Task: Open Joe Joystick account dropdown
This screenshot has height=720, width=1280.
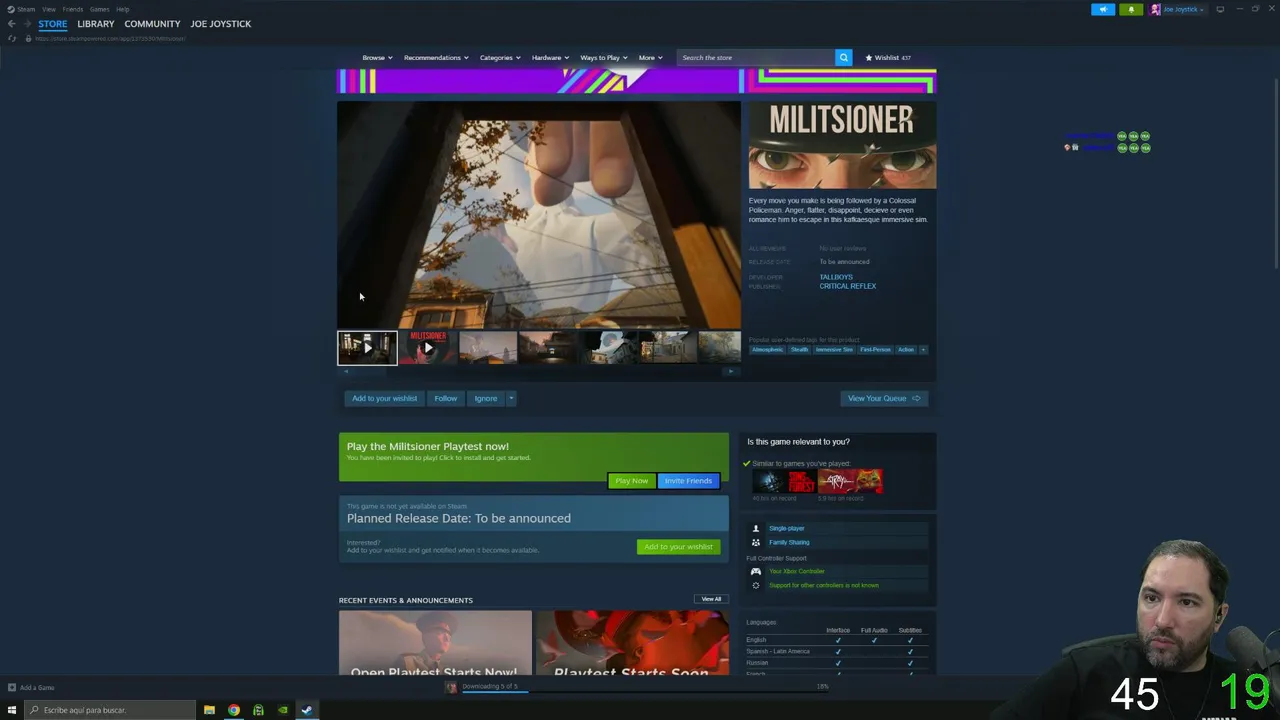Action: [x=1178, y=9]
